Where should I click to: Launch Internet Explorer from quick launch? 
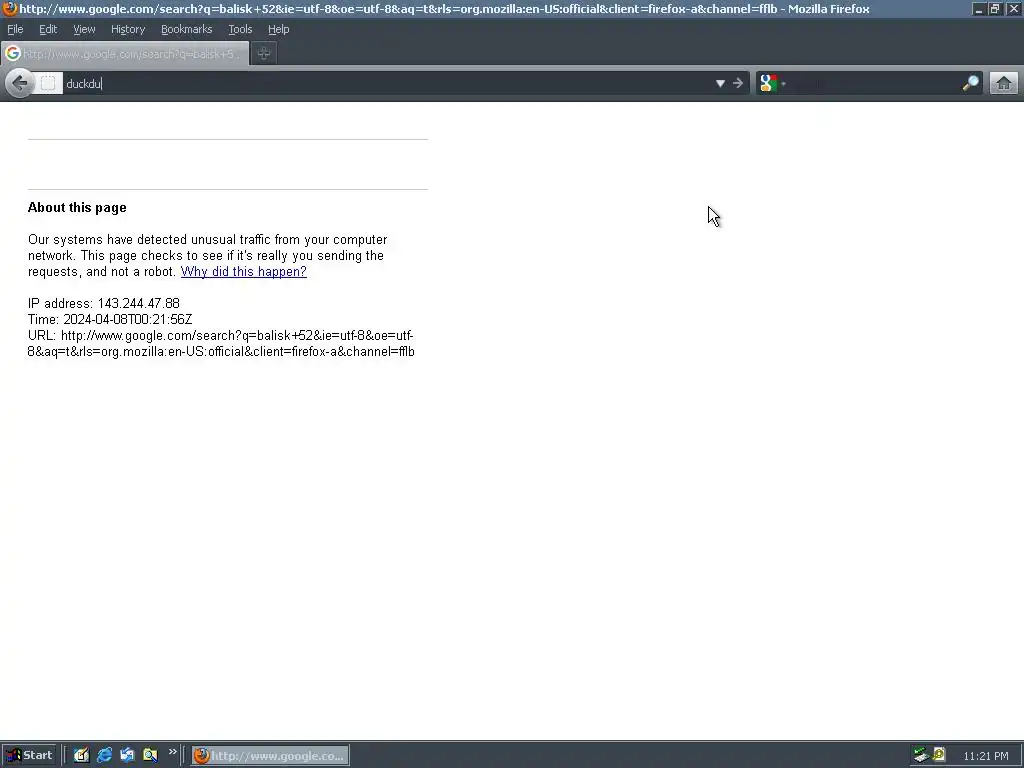click(104, 756)
